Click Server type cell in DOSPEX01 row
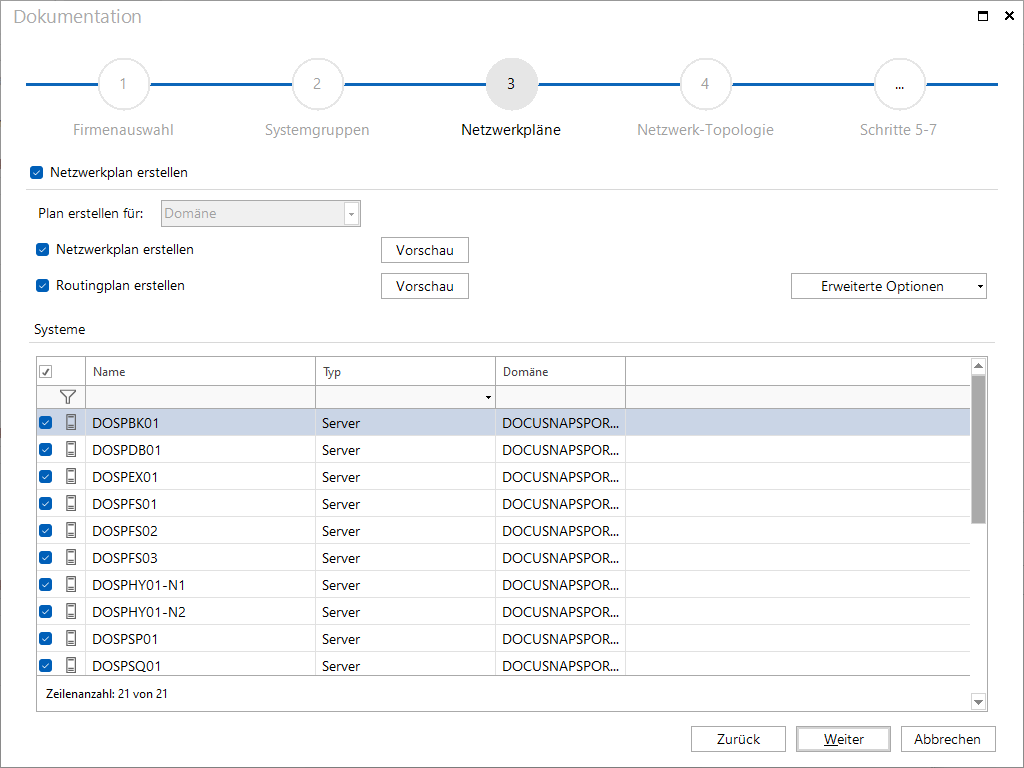The width and height of the screenshot is (1024, 768). pyautogui.click(x=406, y=477)
